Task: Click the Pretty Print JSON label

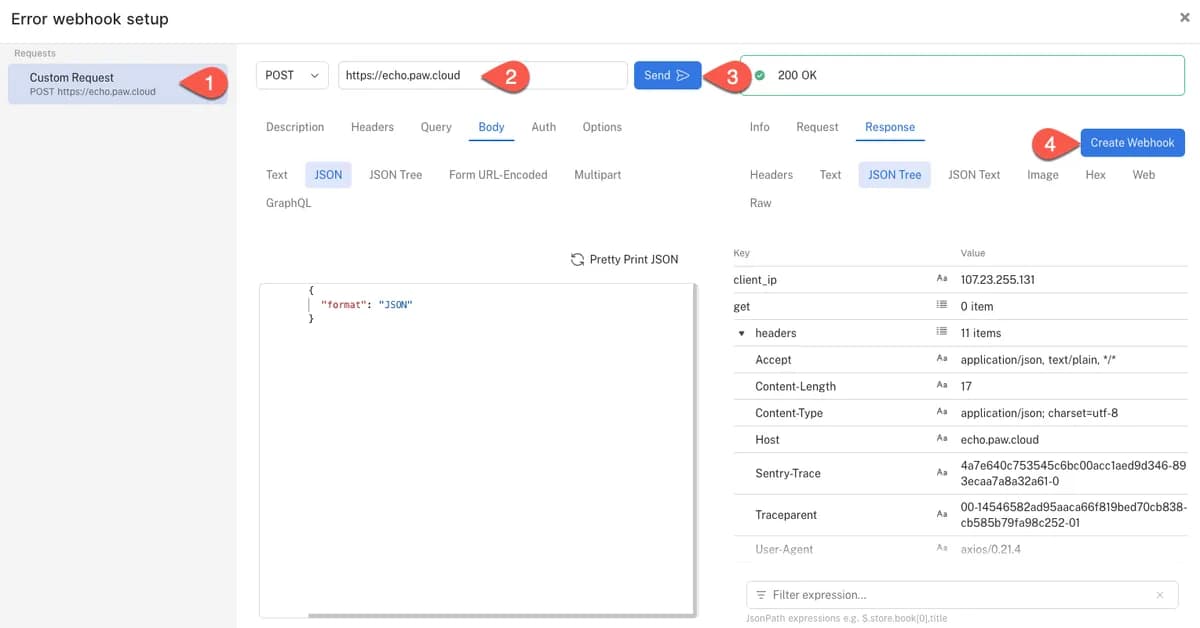Action: click(x=634, y=259)
